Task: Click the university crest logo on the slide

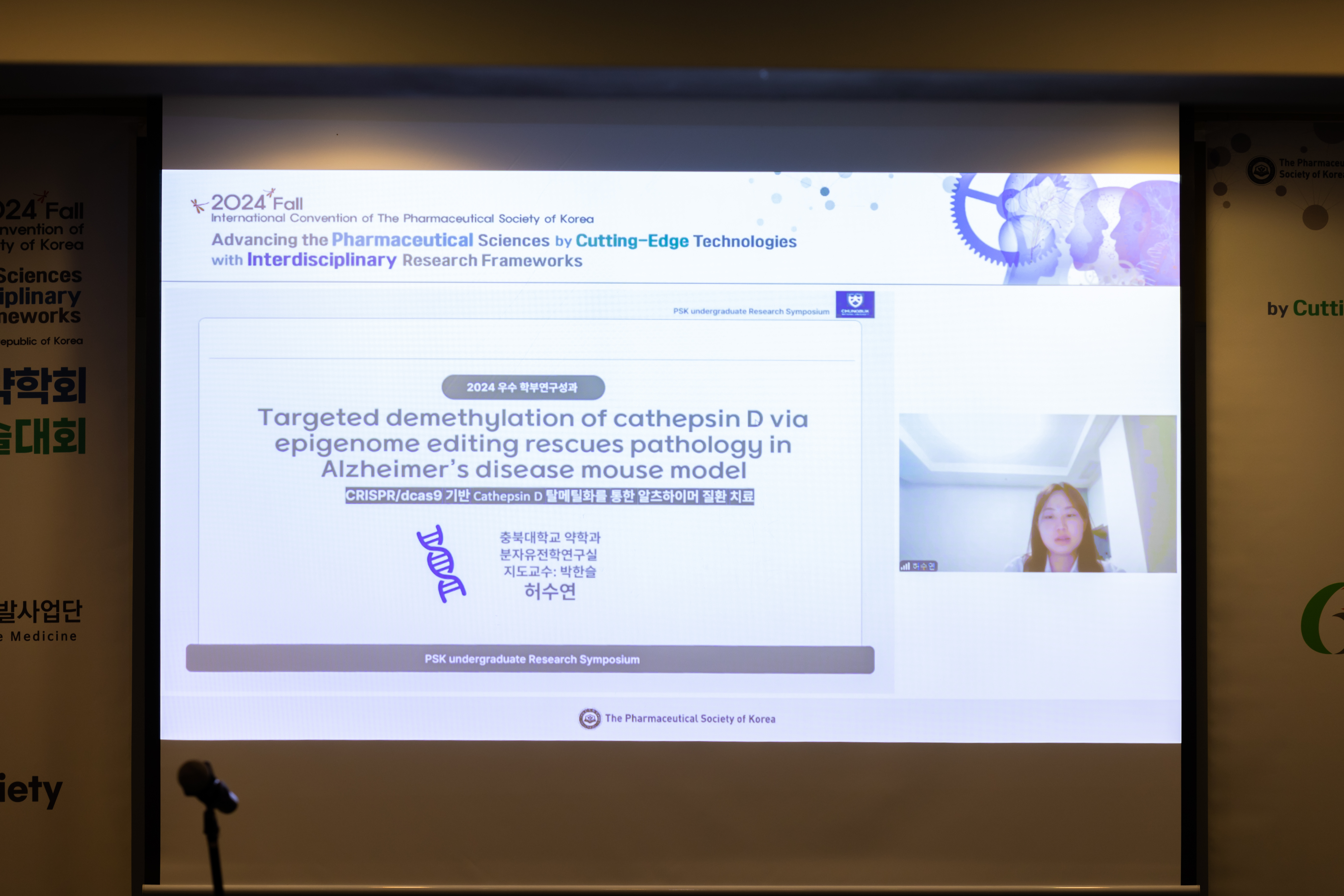Action: (x=855, y=304)
